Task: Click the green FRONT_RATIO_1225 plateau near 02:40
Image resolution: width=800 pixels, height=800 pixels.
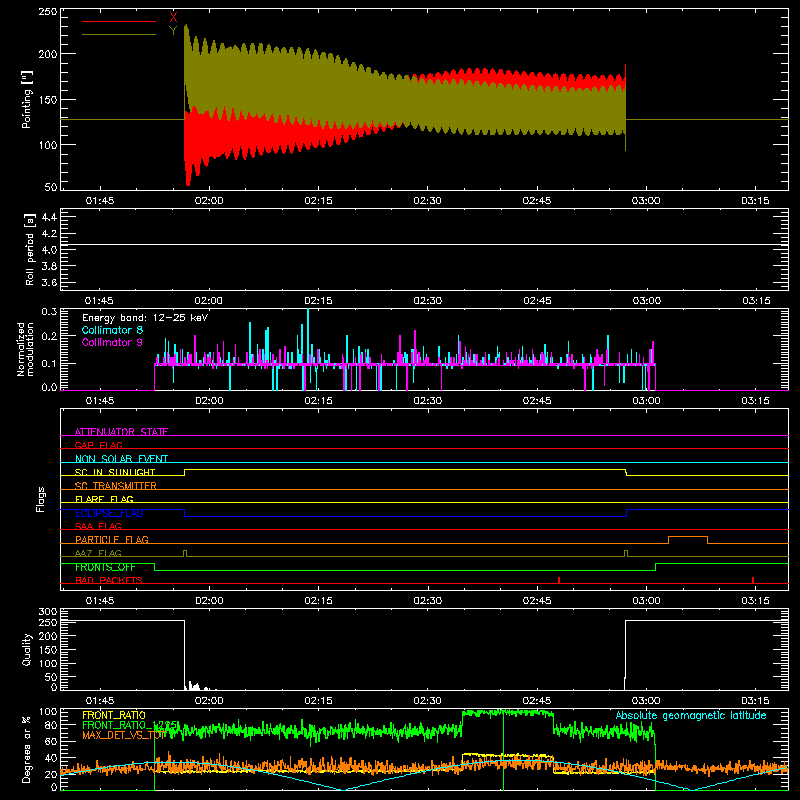Action: click(x=507, y=713)
